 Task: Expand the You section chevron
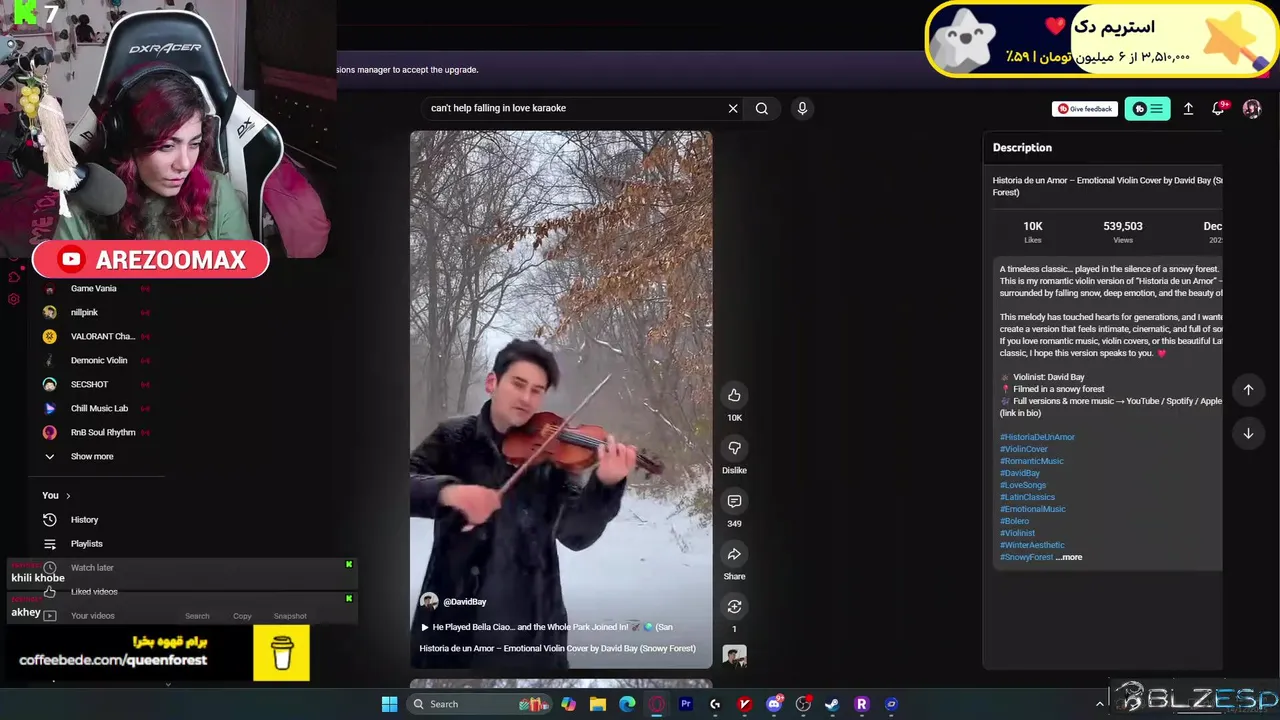(68, 496)
